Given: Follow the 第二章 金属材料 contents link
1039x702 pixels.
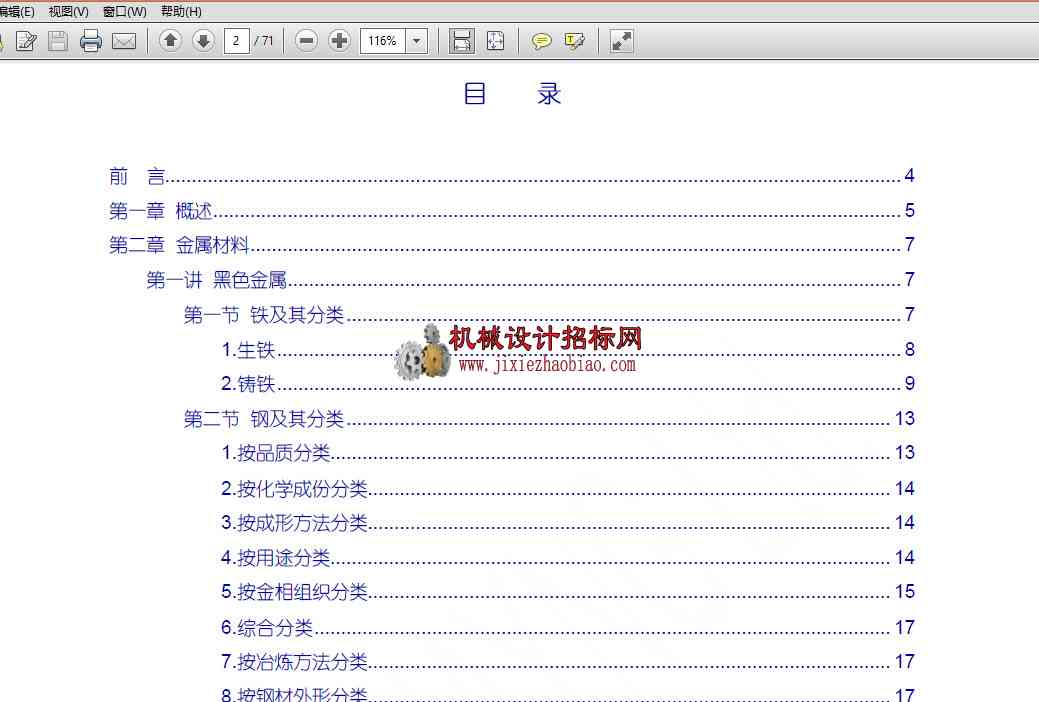Looking at the screenshot, I should (x=179, y=245).
